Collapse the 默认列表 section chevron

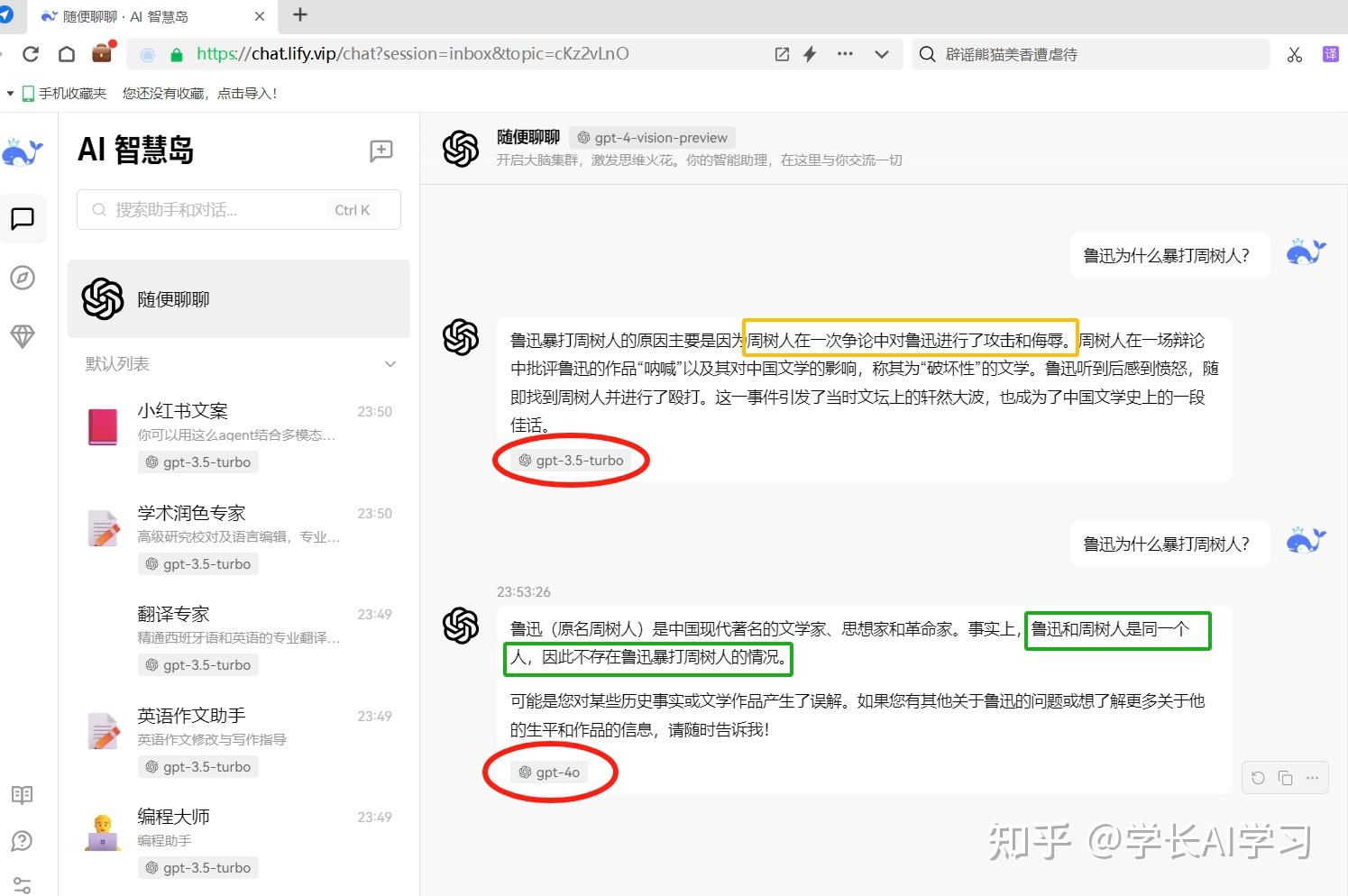pos(390,364)
